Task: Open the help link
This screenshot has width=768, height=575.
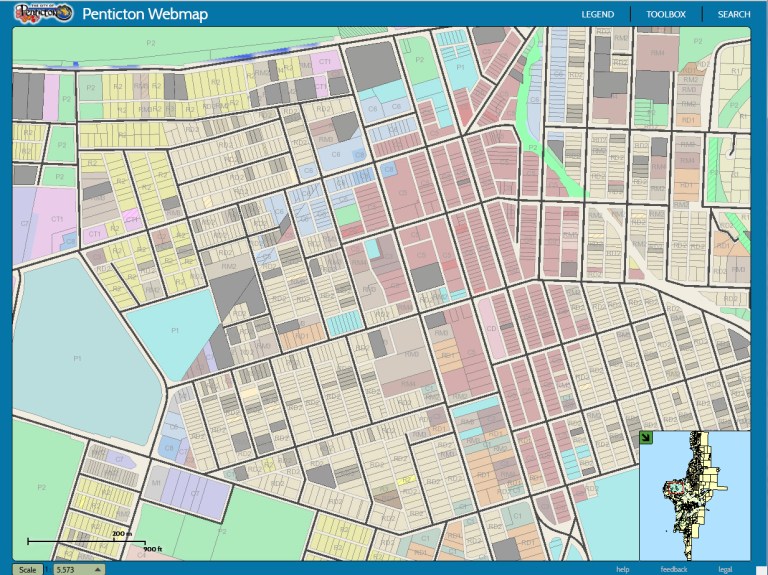Action: pyautogui.click(x=622, y=569)
